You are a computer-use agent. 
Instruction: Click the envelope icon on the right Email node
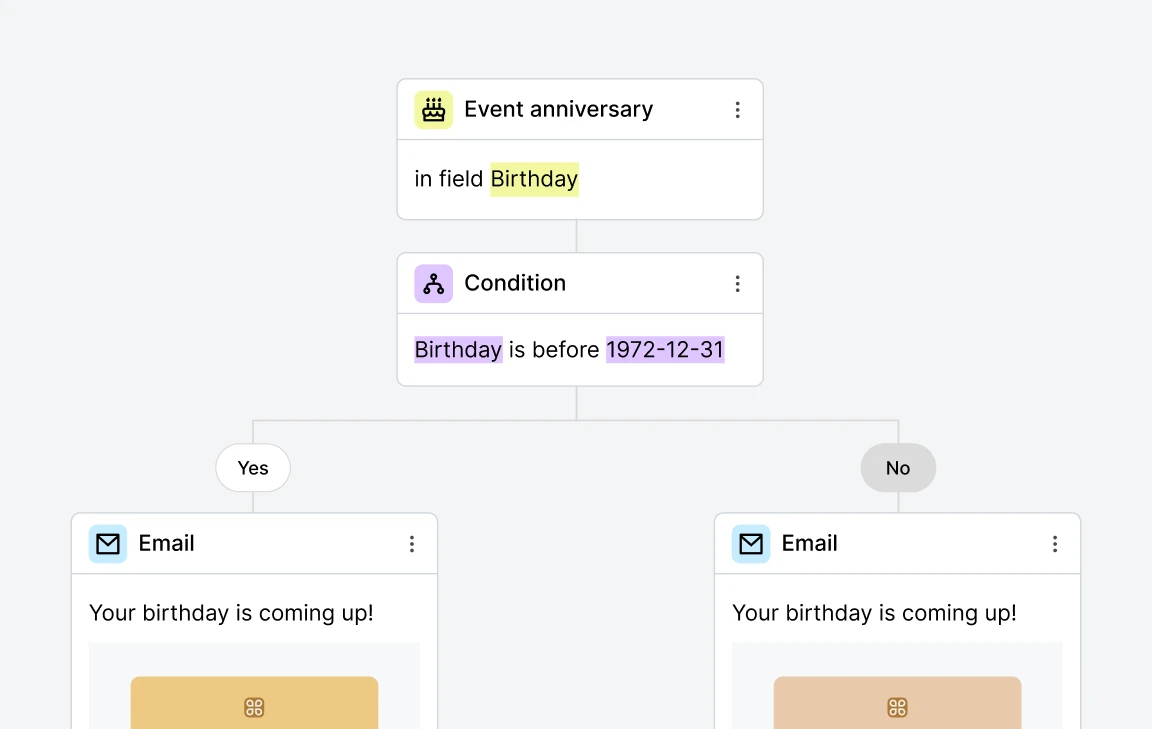coord(750,543)
